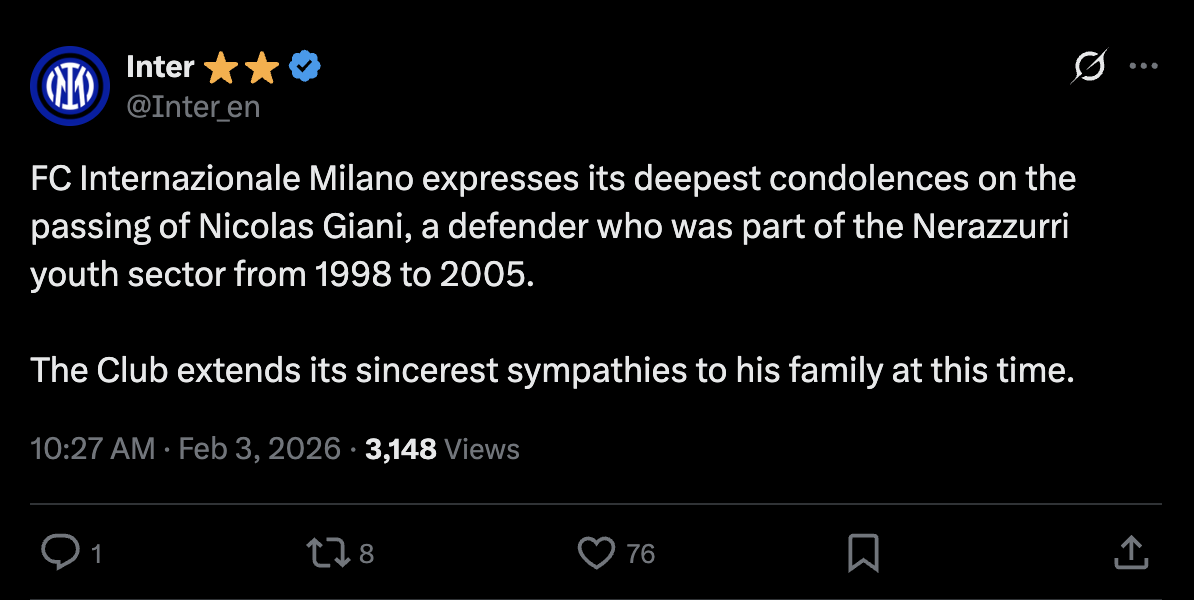Click the Feb 3, 2026 date
Image resolution: width=1194 pixels, height=600 pixels.
tap(260, 449)
